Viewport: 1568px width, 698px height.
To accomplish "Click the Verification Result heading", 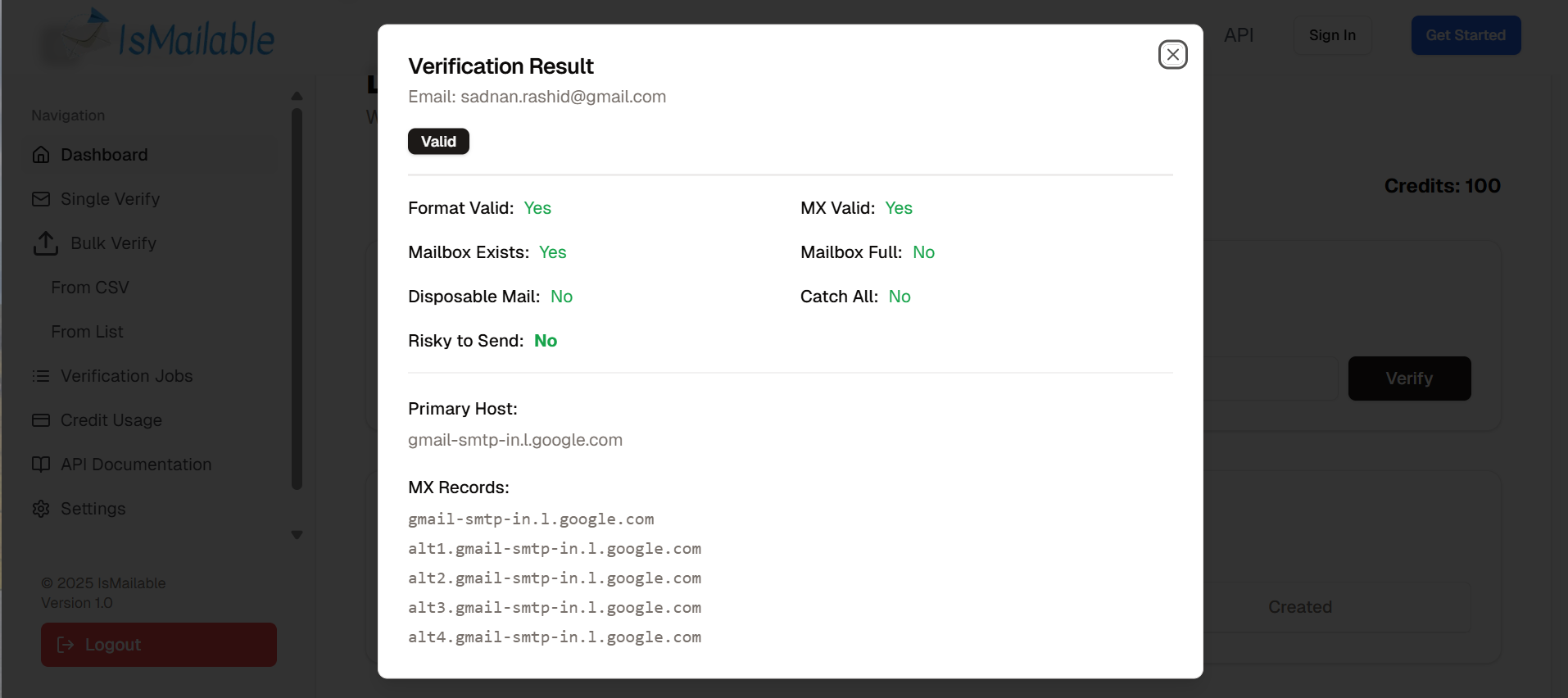I will click(501, 66).
